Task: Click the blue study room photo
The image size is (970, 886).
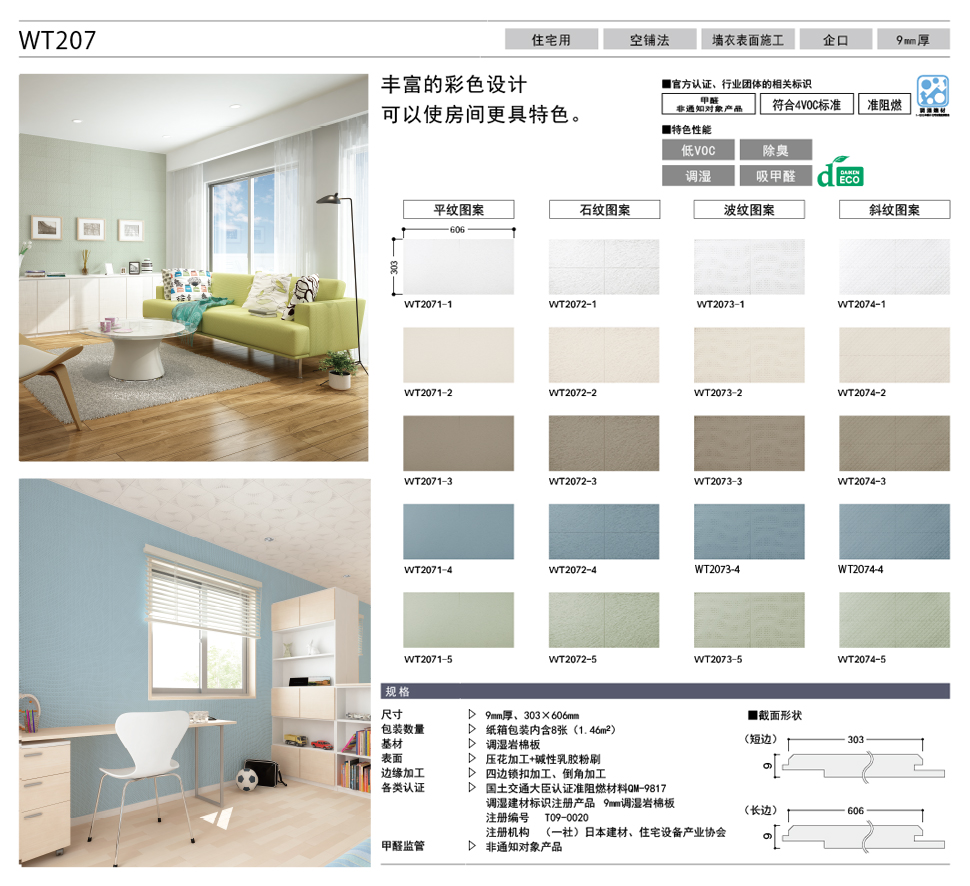Action: tap(193, 672)
